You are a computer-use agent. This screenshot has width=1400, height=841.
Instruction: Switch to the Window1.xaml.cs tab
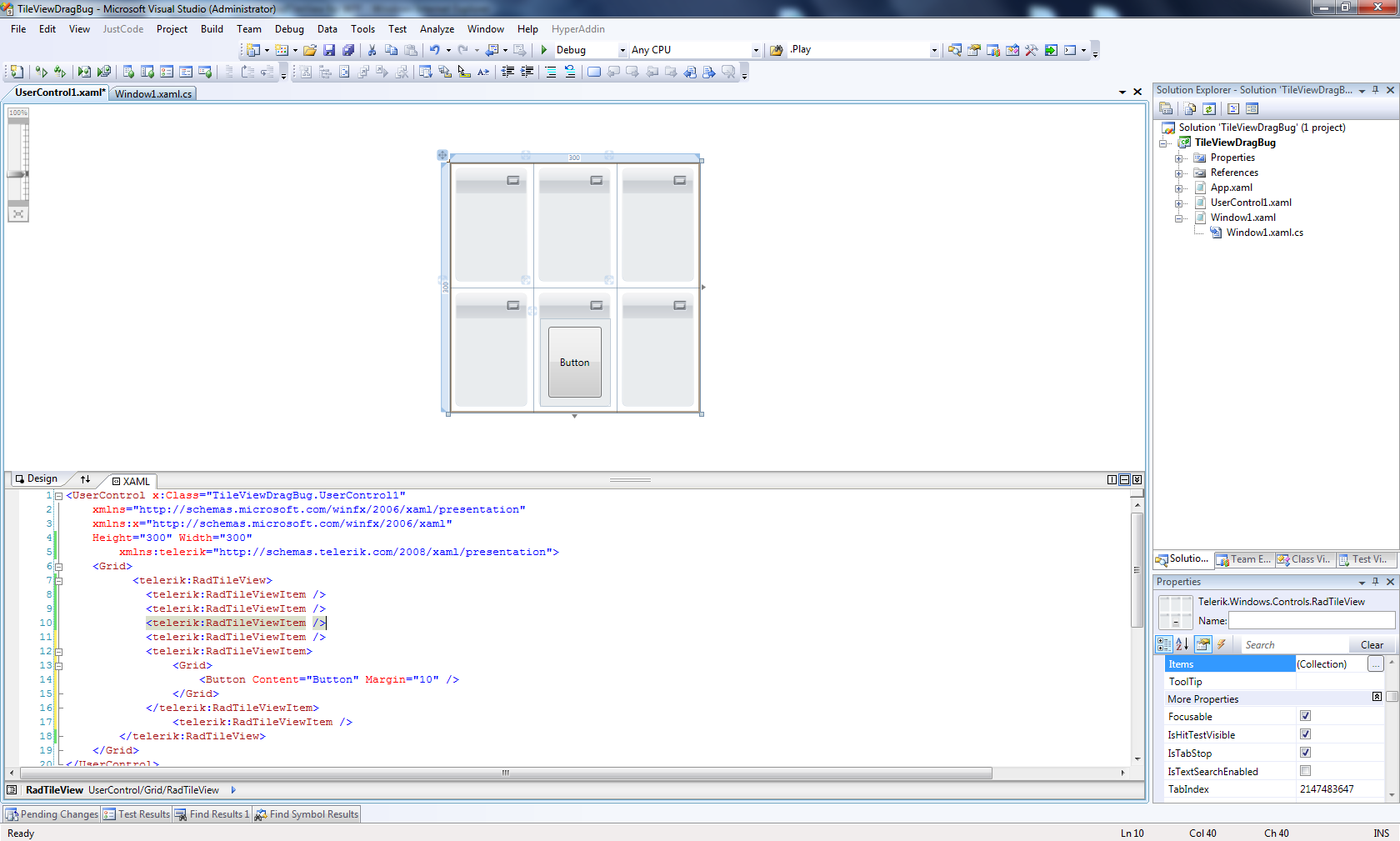click(153, 93)
